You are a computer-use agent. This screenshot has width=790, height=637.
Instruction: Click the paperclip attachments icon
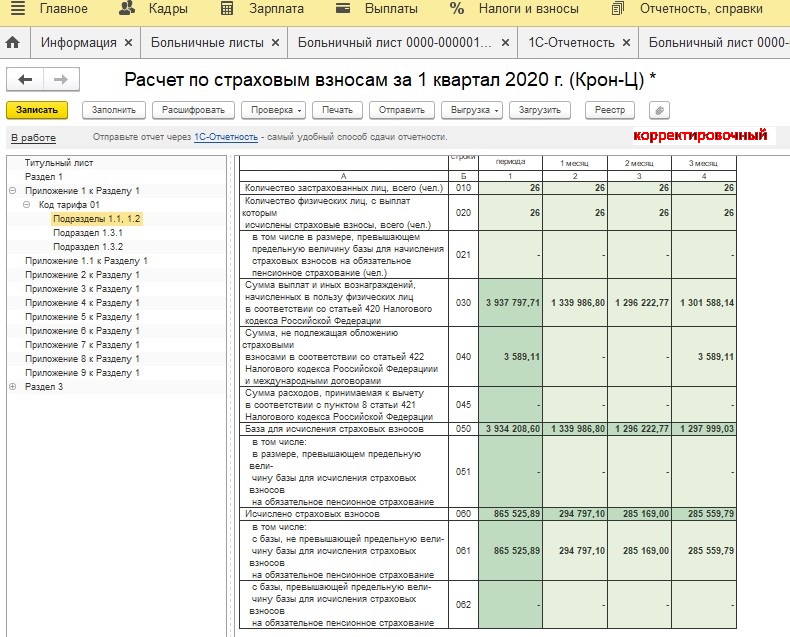coord(660,110)
